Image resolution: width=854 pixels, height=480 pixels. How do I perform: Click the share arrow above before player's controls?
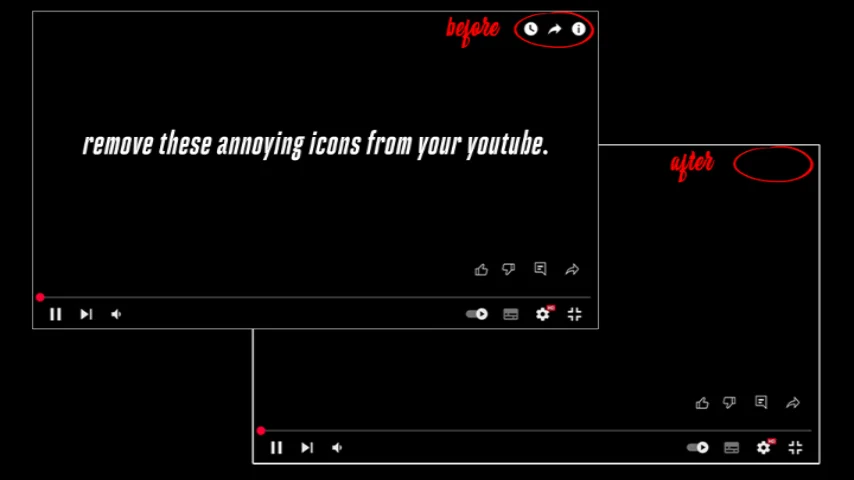tap(572, 269)
